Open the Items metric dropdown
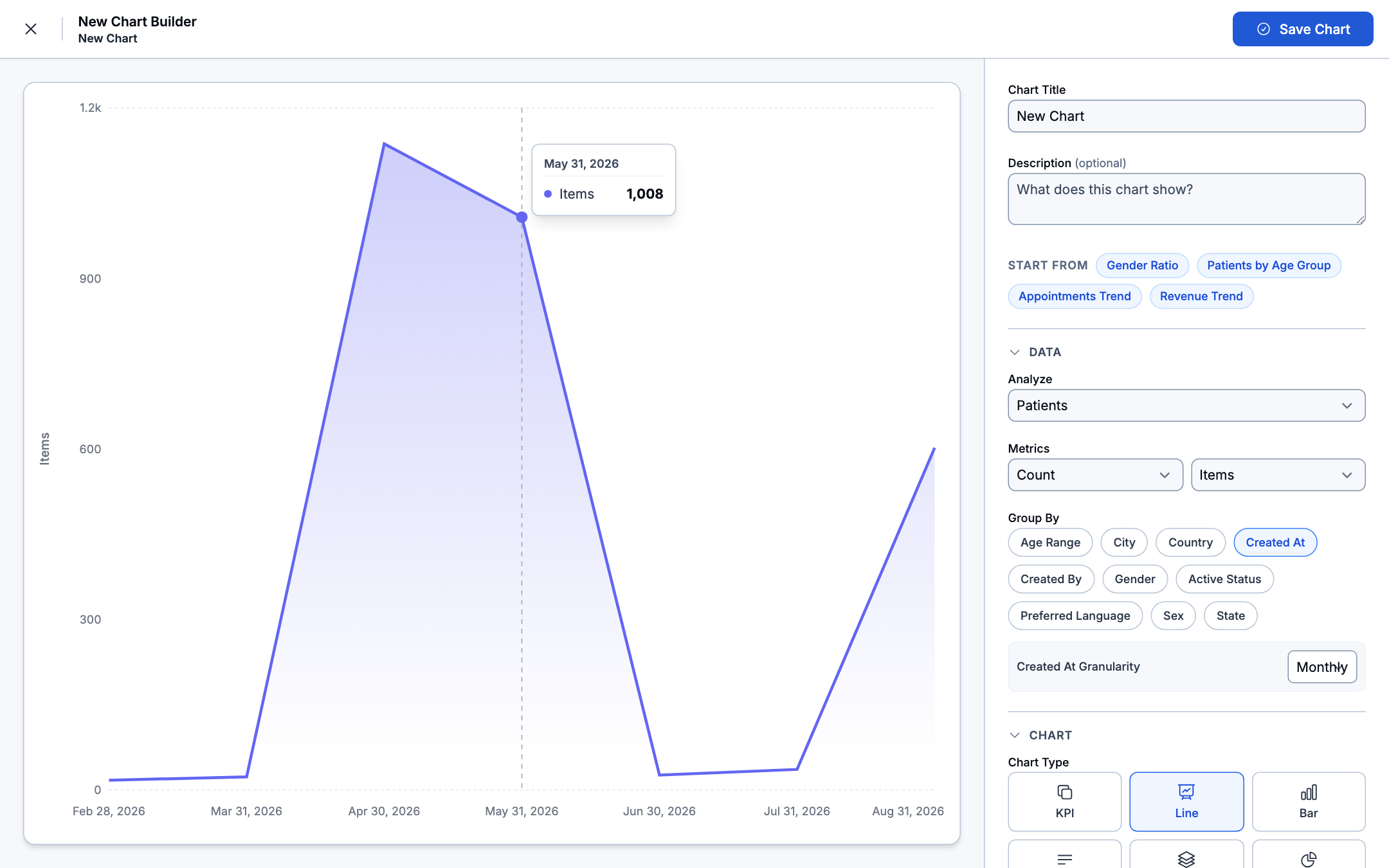 (x=1278, y=475)
